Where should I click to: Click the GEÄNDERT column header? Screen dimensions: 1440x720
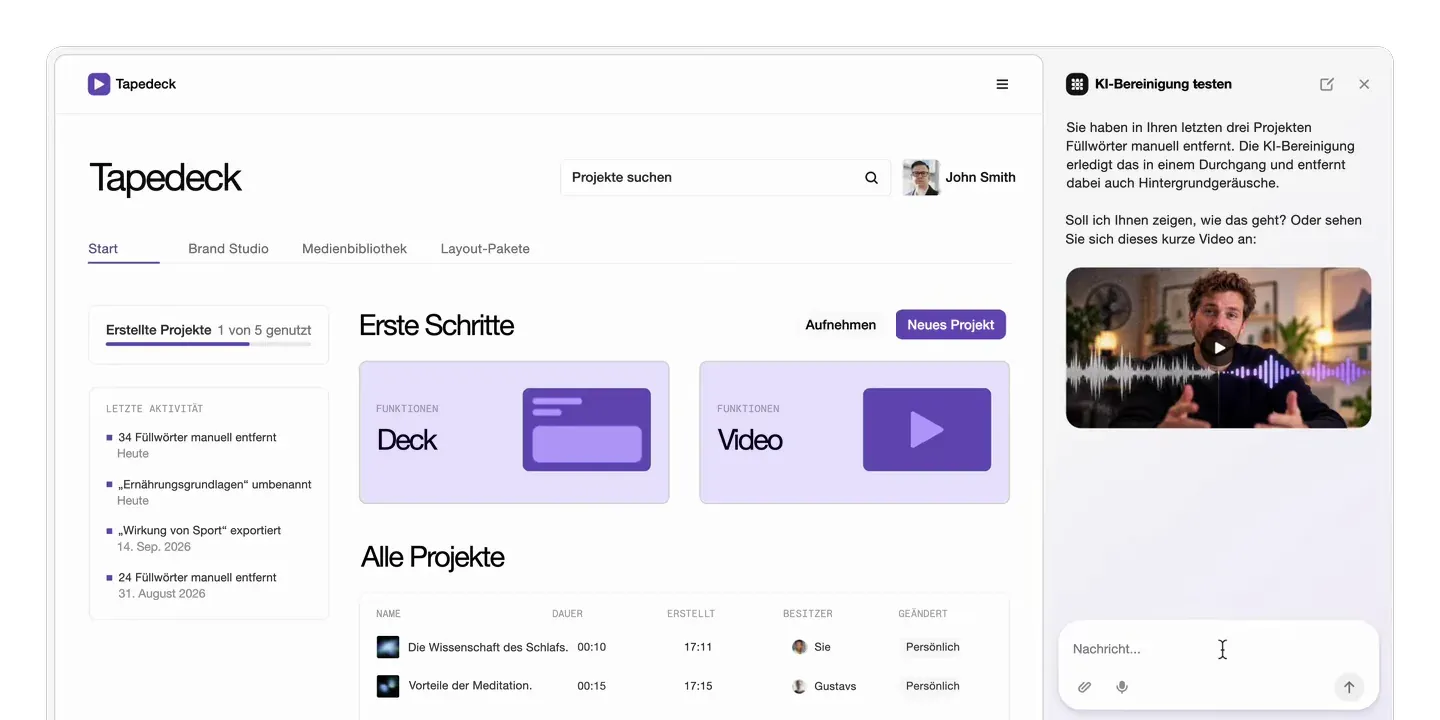click(923, 614)
